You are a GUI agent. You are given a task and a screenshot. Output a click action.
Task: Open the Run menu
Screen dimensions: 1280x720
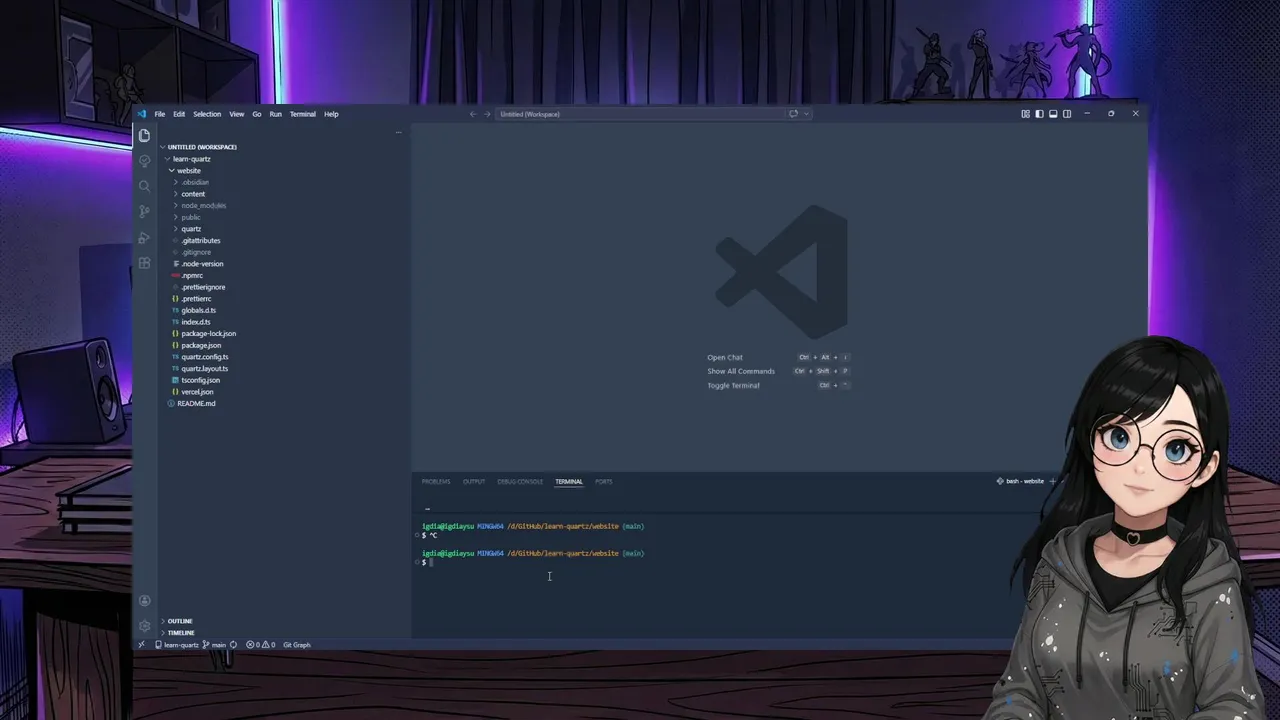point(275,114)
